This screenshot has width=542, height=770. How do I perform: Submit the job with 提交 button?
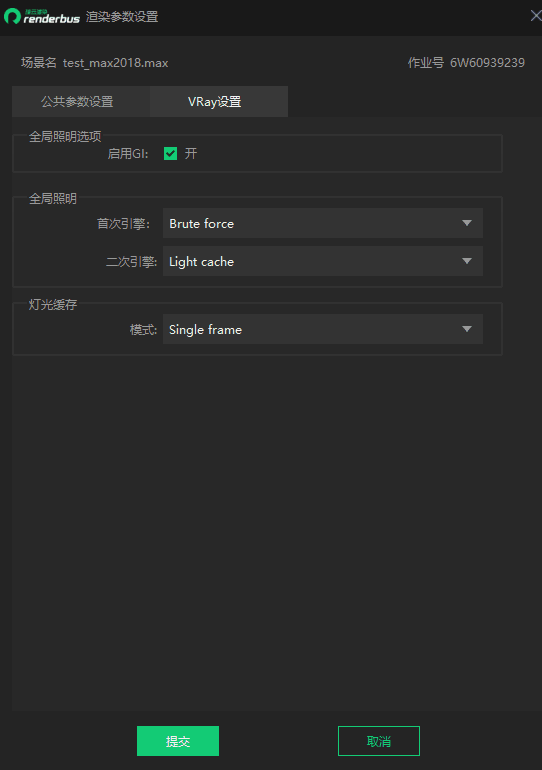(178, 741)
